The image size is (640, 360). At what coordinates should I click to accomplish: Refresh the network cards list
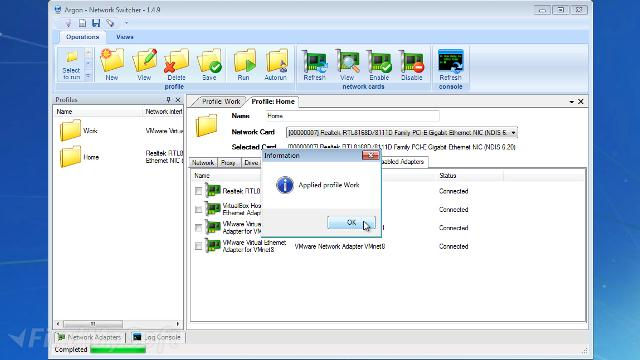(314, 64)
